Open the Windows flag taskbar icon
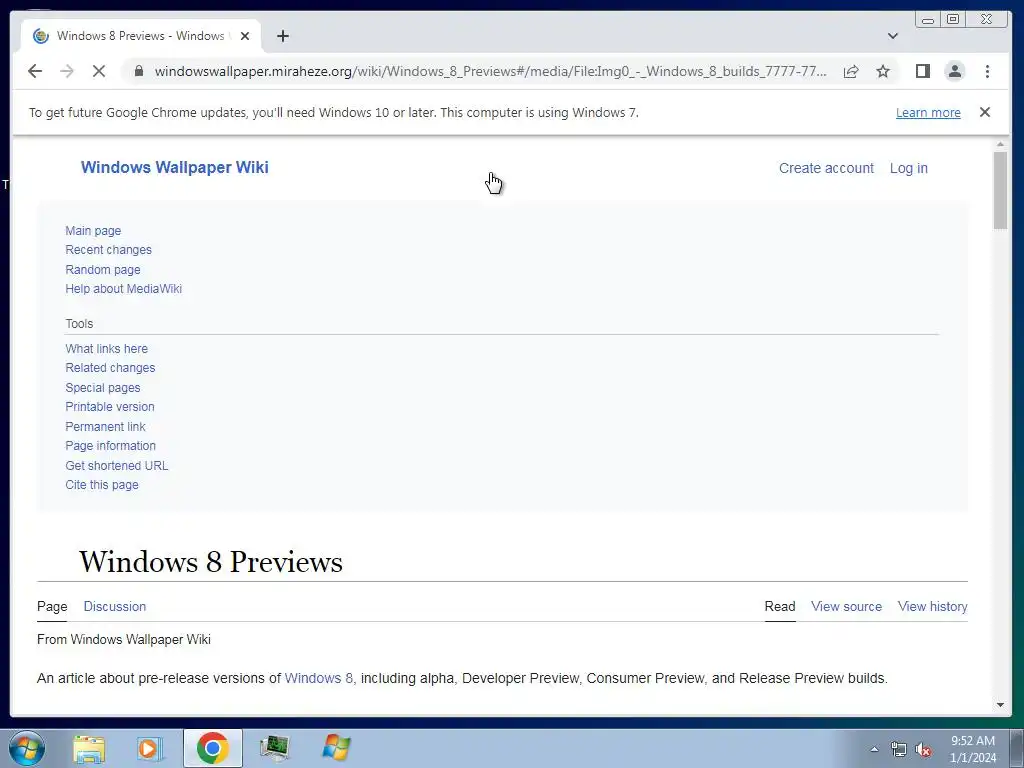 coord(336,748)
